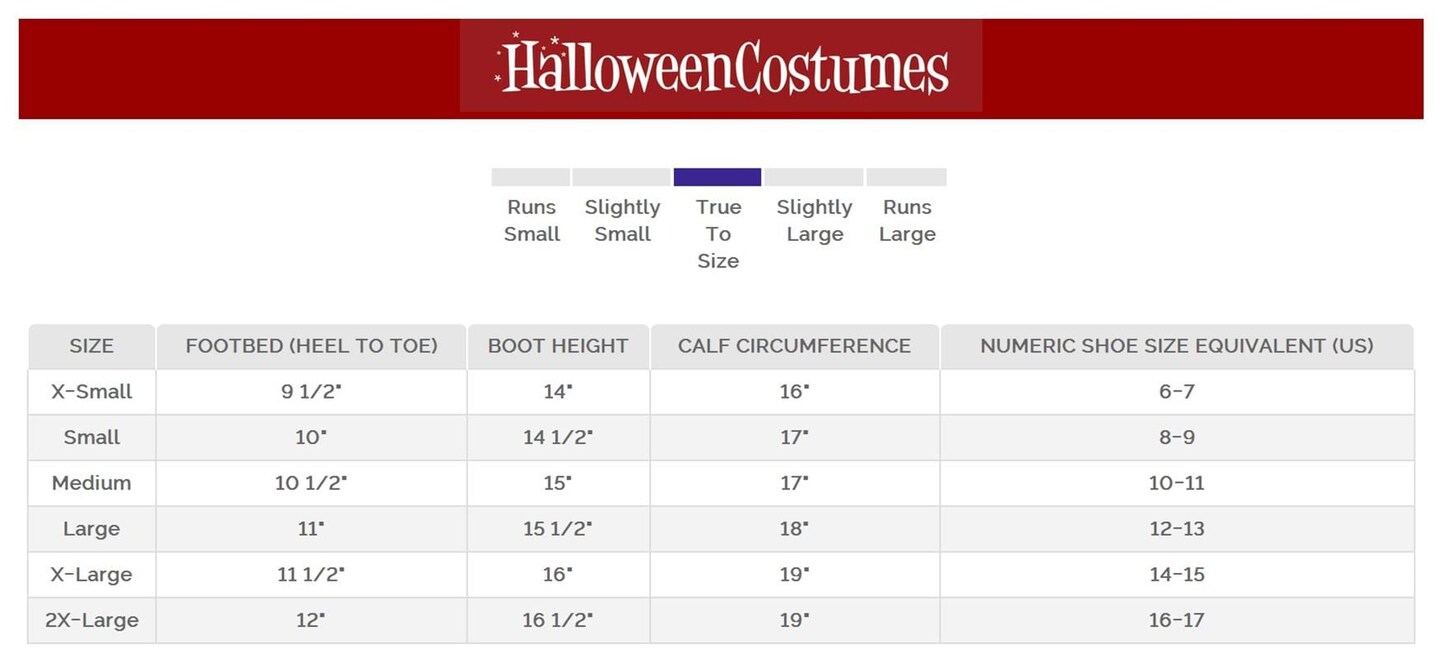Click the Calf Circumference column header
Image resolution: width=1440 pixels, height=671 pixels.
[x=794, y=346]
